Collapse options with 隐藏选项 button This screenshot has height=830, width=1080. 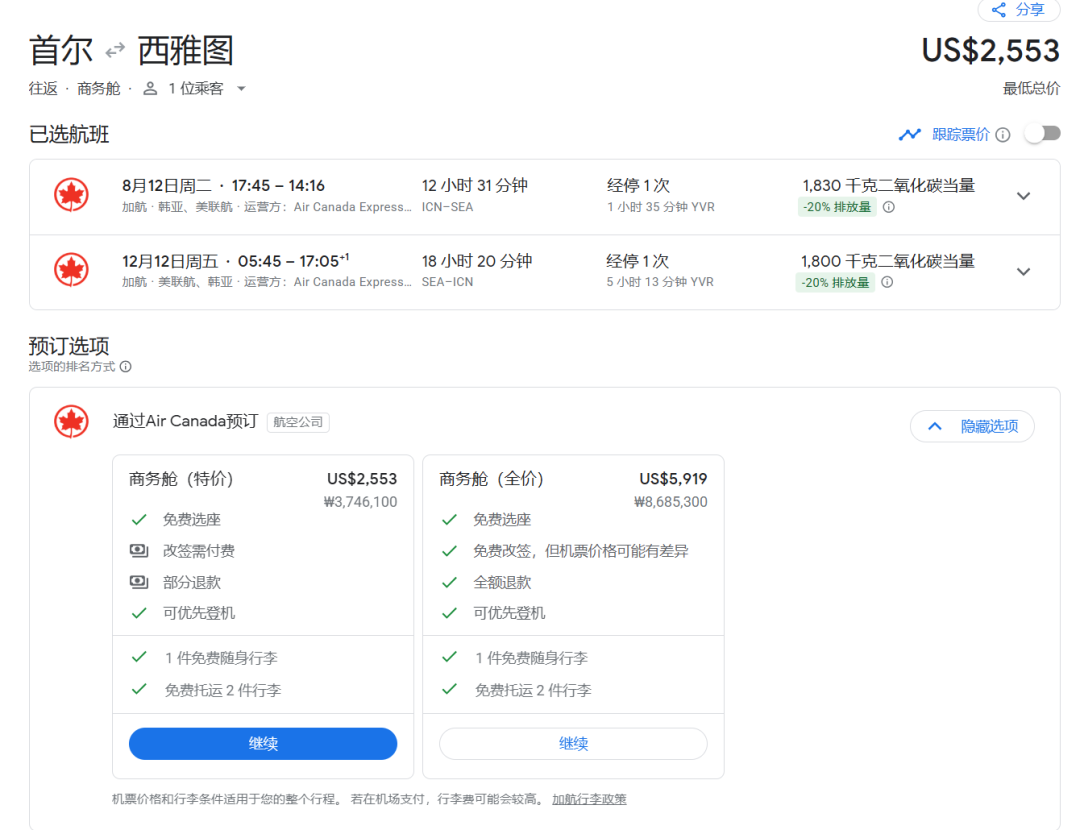point(972,426)
